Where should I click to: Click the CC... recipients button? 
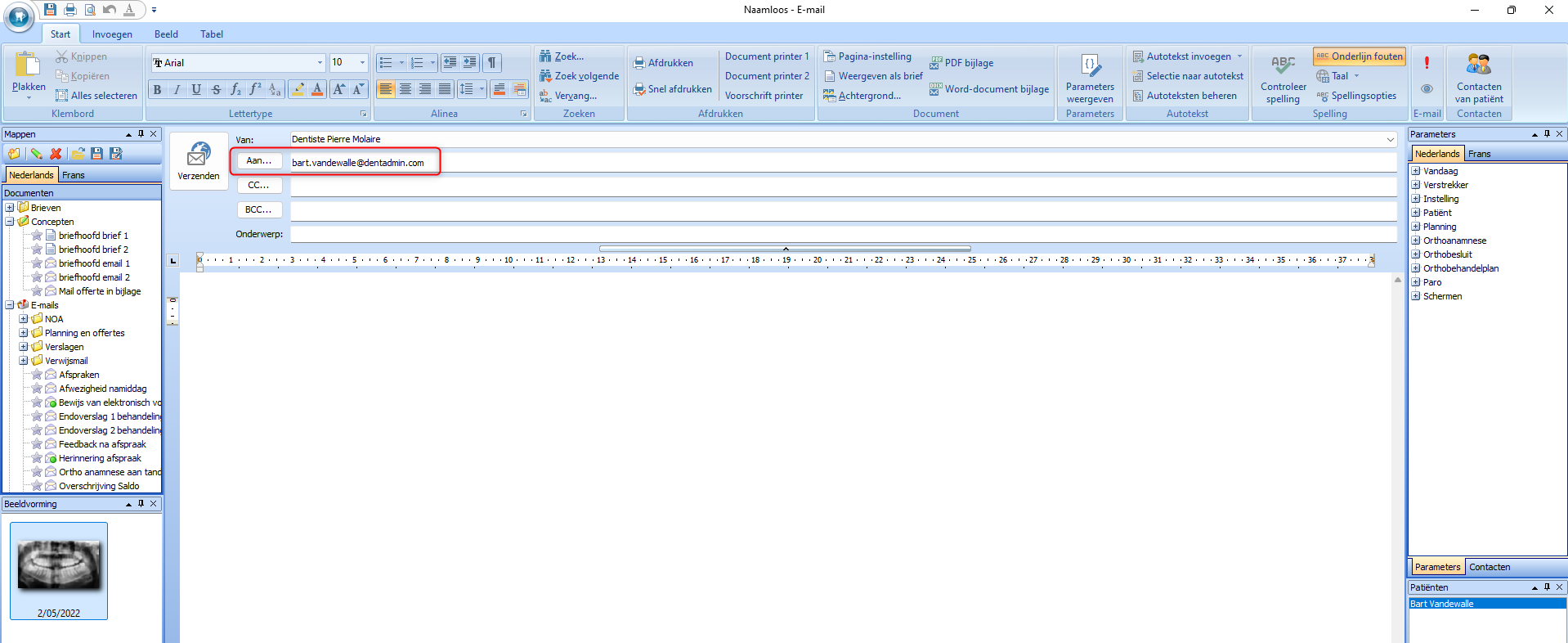(x=259, y=185)
